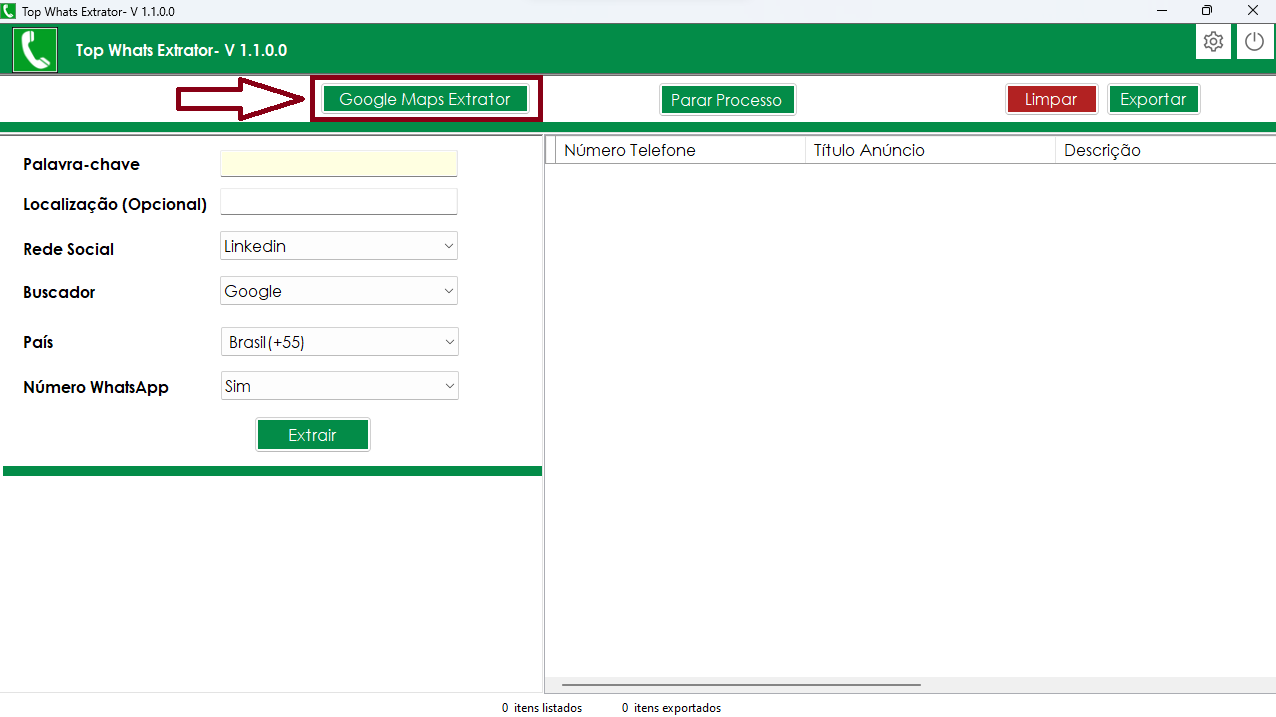Image resolution: width=1276 pixels, height=717 pixels.
Task: Open settings via the gear icon
Action: [x=1213, y=42]
